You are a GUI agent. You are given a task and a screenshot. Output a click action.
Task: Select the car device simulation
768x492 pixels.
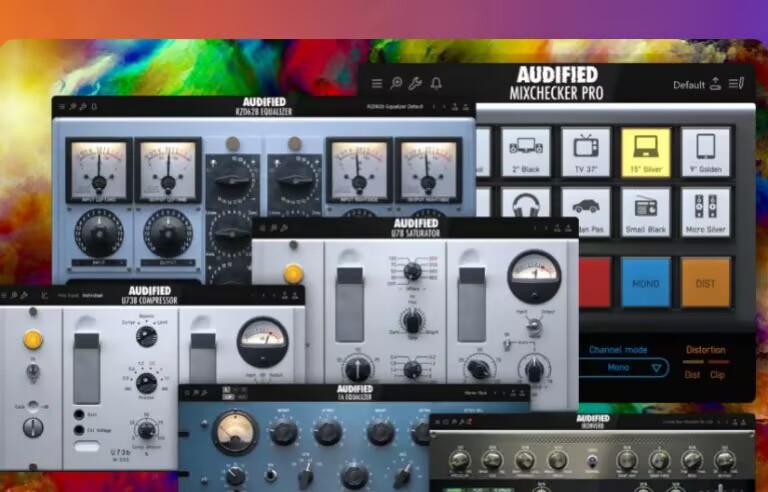[x=586, y=212]
